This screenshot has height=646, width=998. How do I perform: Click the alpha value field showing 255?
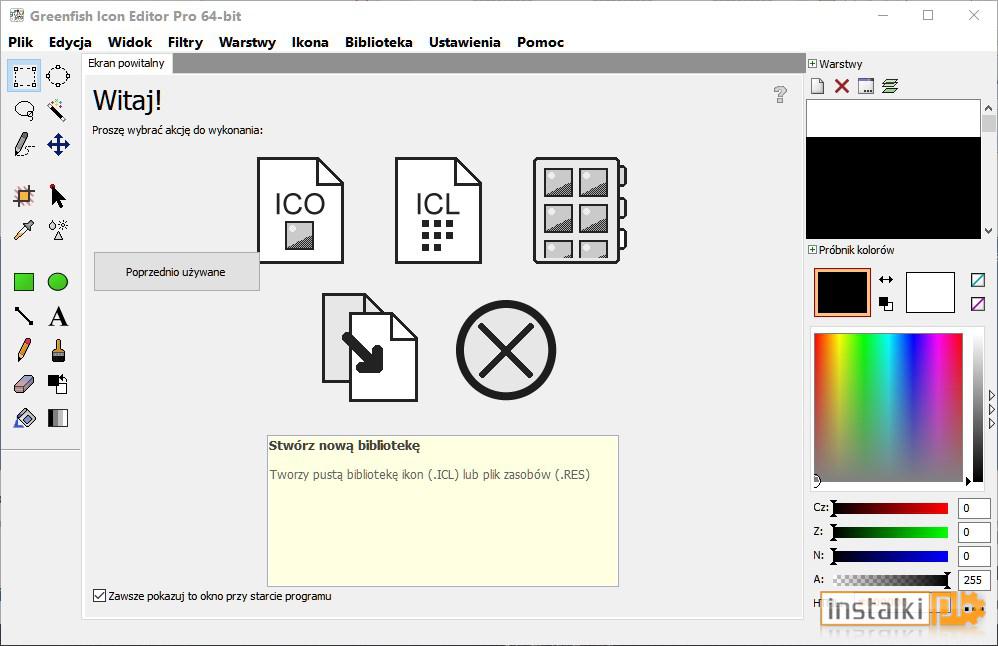tap(974, 580)
